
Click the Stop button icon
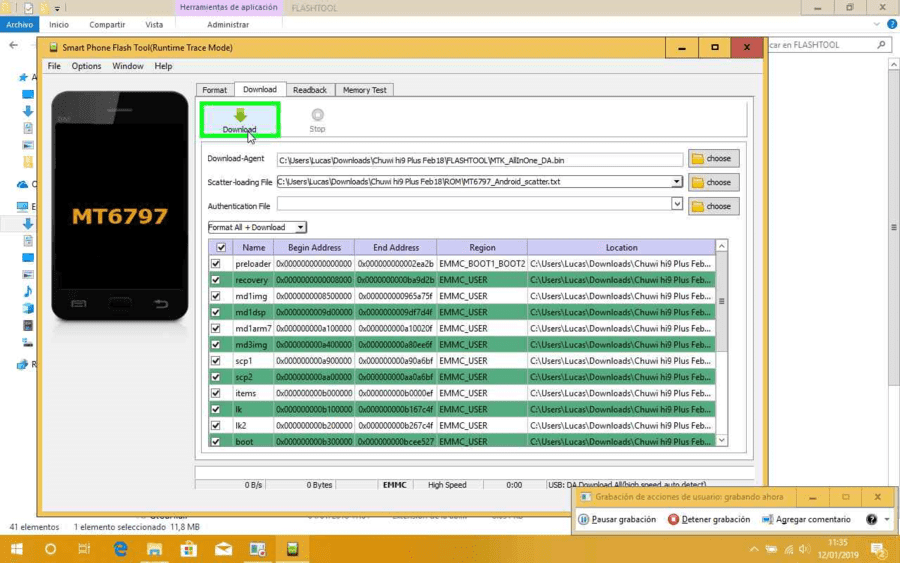(317, 115)
